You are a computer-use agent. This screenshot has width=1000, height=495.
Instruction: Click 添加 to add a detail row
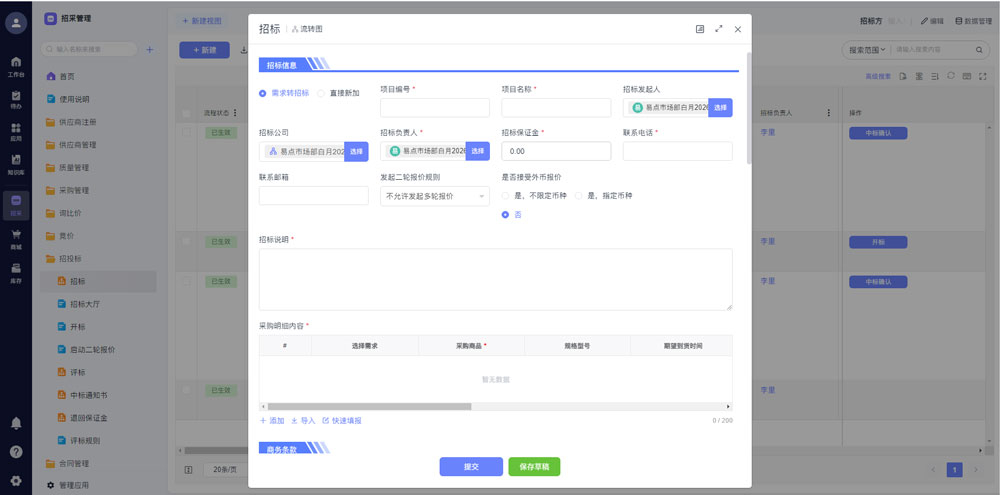coord(271,420)
